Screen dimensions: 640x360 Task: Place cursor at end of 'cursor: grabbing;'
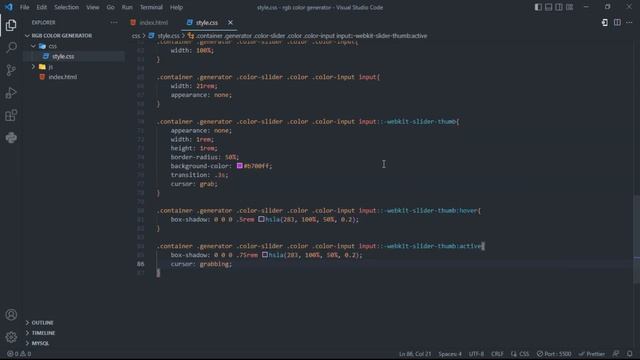click(x=232, y=264)
